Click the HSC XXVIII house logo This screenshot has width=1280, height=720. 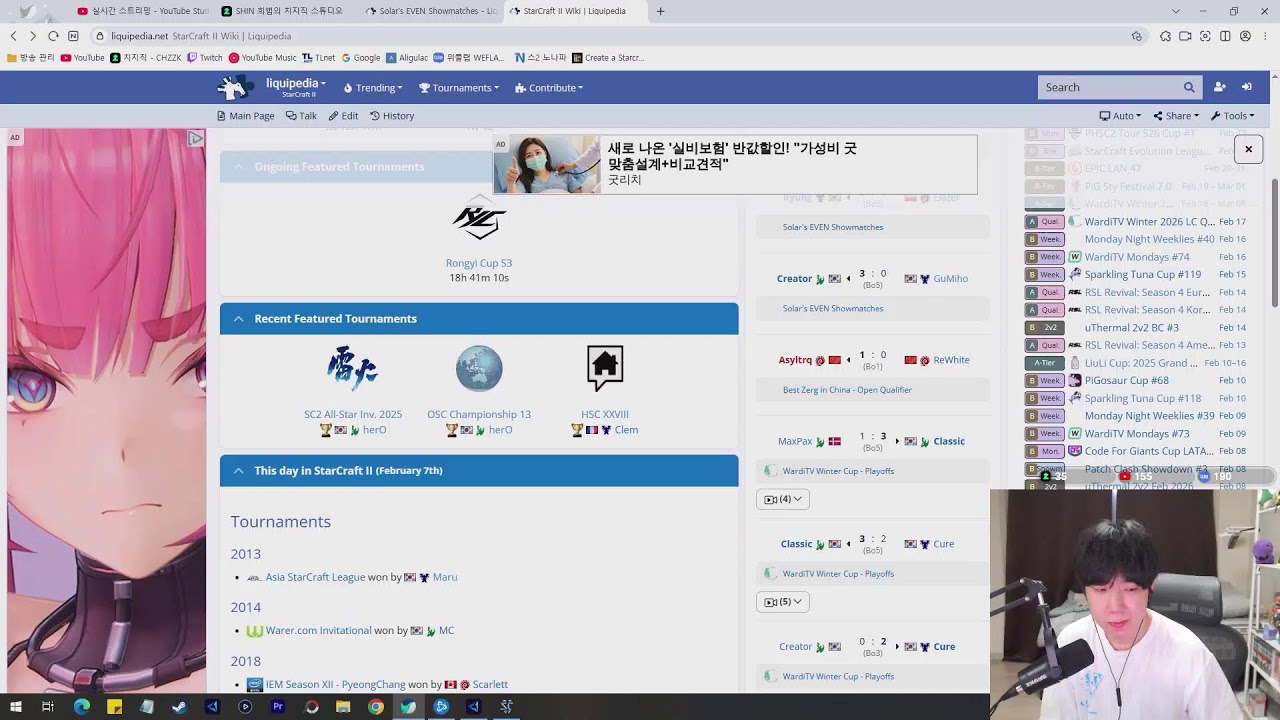(x=605, y=369)
